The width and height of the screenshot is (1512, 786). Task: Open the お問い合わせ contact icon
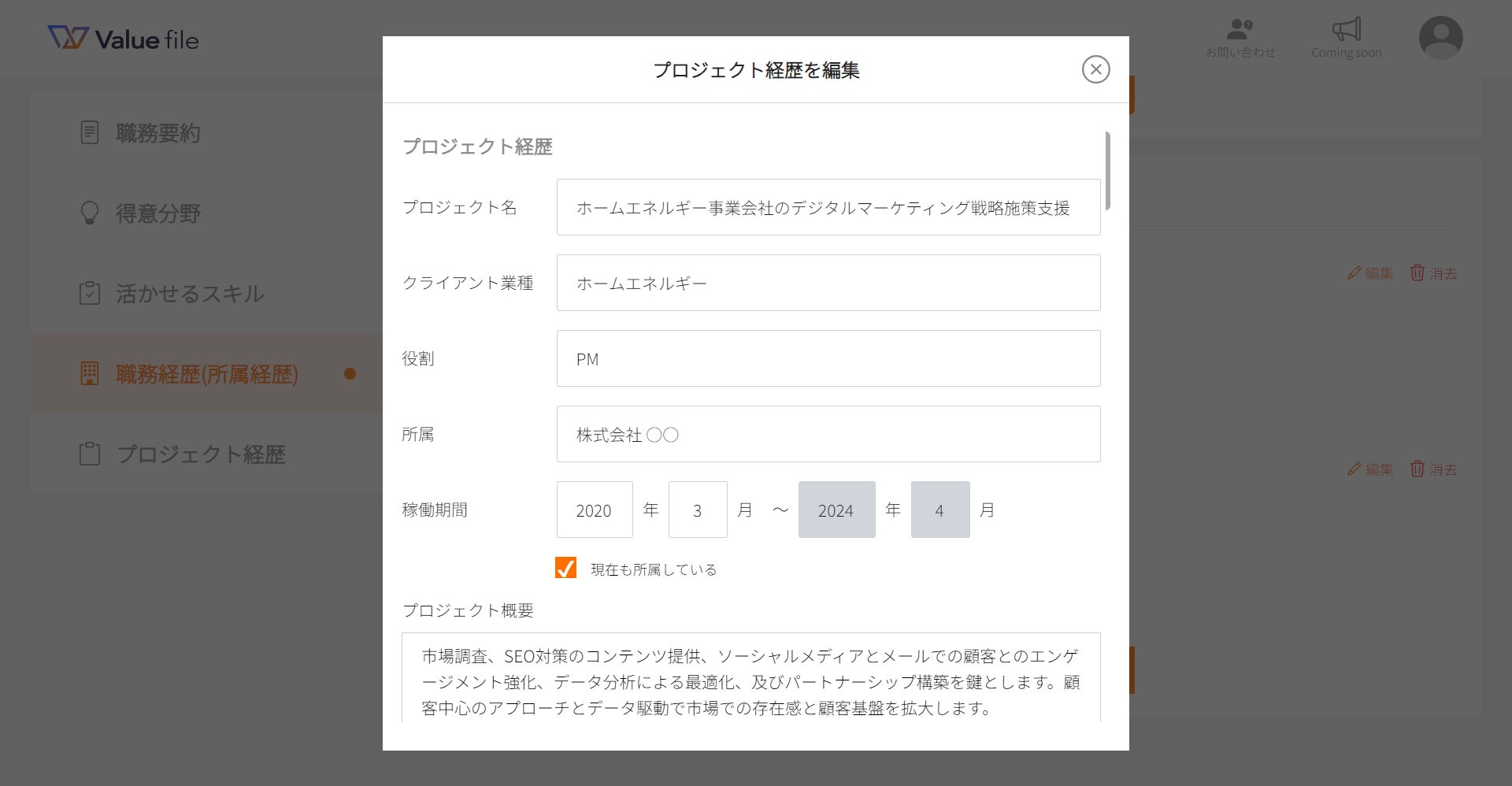coord(1240,31)
